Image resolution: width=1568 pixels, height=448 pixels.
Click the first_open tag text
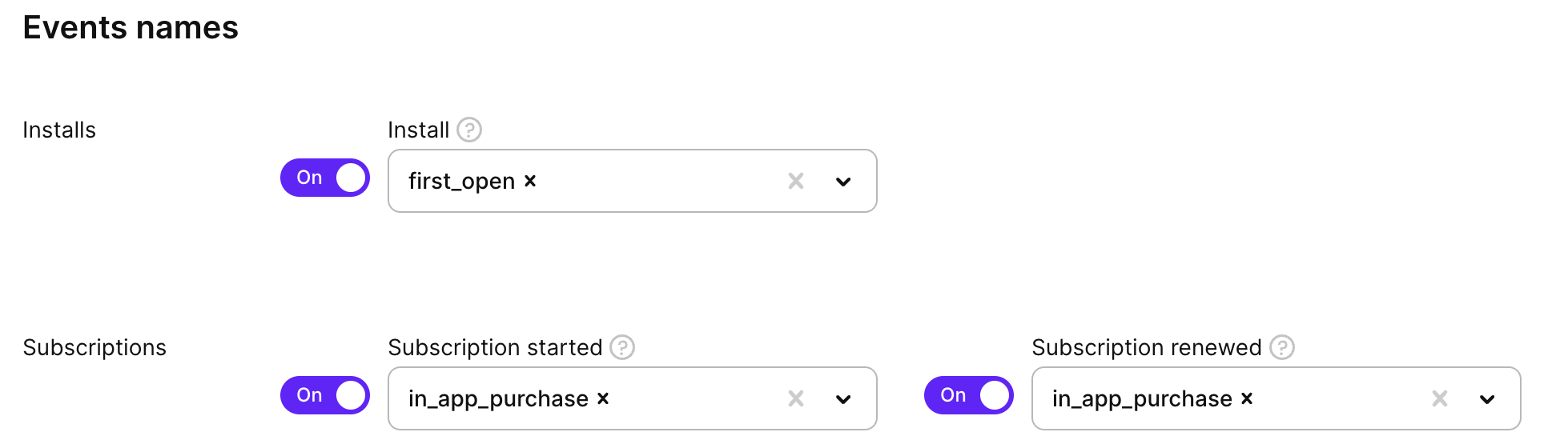tap(461, 182)
